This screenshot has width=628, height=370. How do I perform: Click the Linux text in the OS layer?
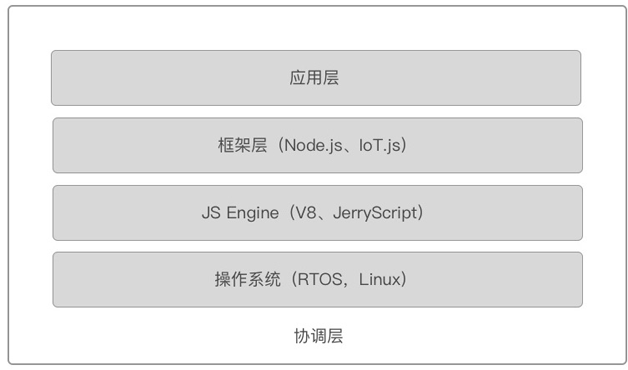click(x=380, y=280)
